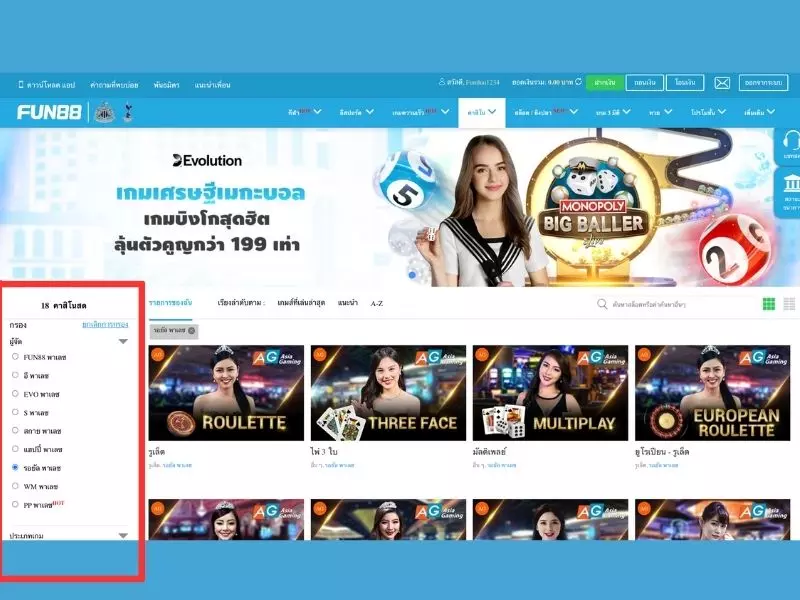This screenshot has width=800, height=600.
Task: Click the Tottenham Hotspur crest icon
Action: 128,112
